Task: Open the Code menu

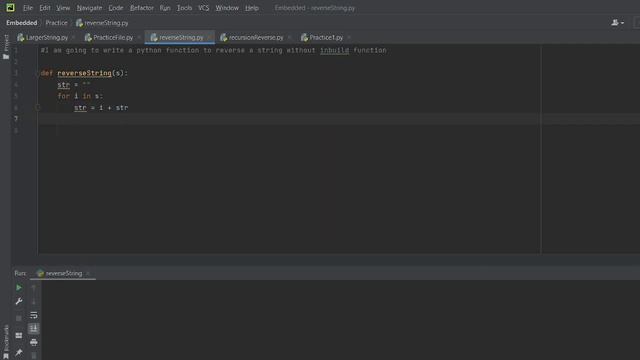Action: click(116, 8)
